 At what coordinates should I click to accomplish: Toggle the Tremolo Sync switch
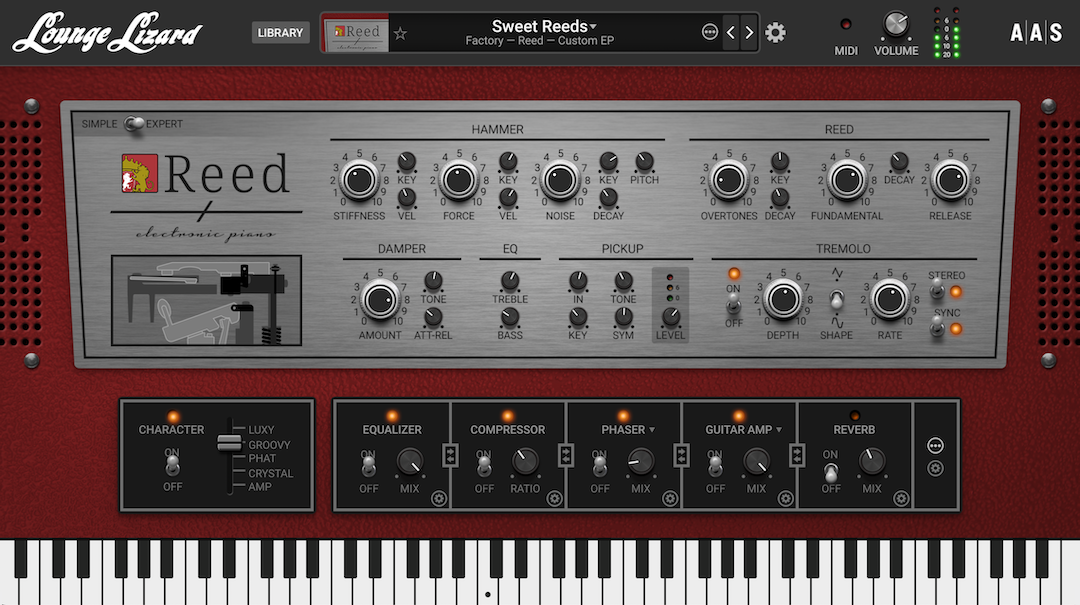click(x=937, y=327)
